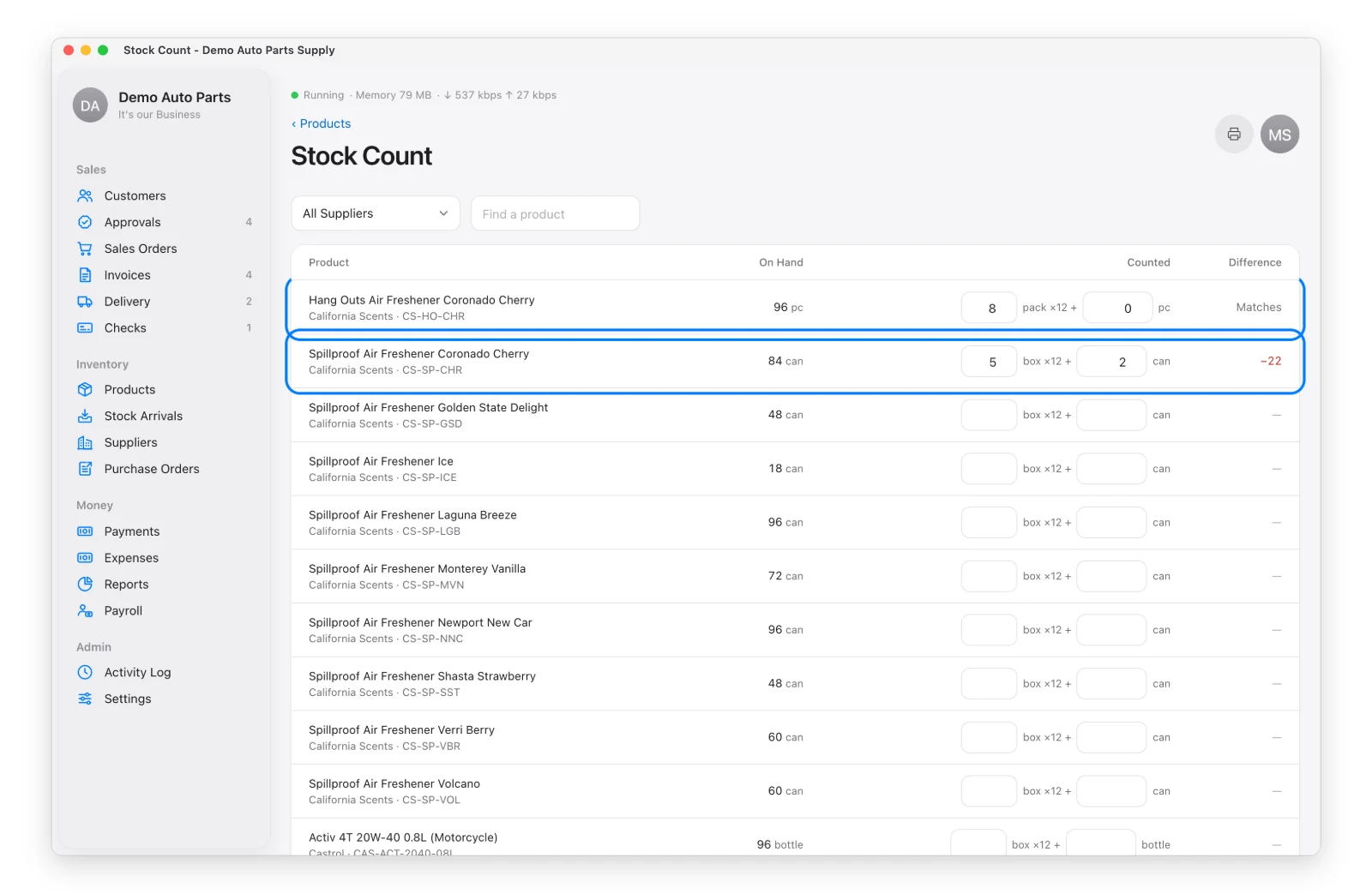Image resolution: width=1372 pixels, height=894 pixels.
Task: Click the Matches difference status
Action: (x=1259, y=307)
